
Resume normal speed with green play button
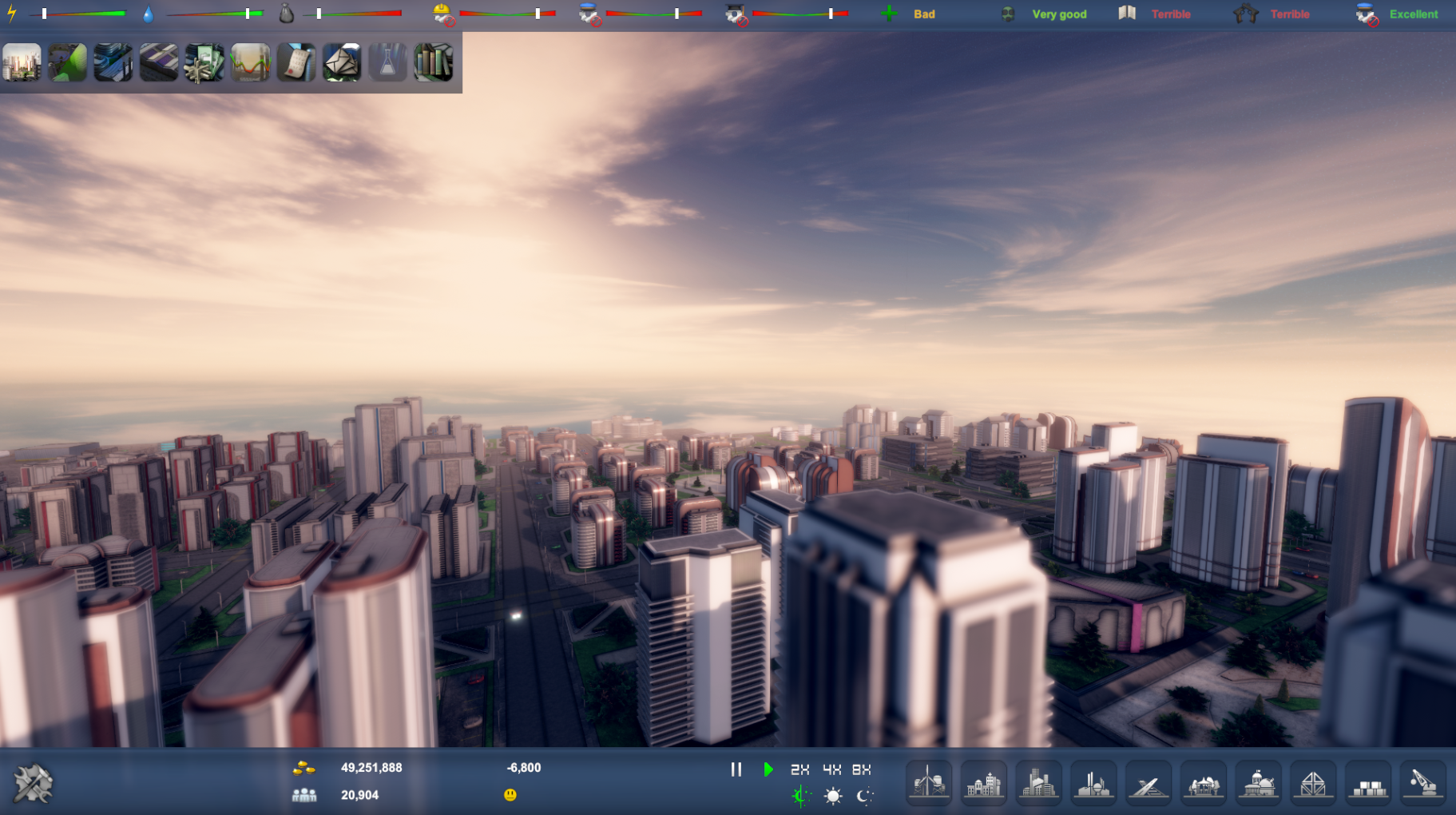[x=768, y=769]
